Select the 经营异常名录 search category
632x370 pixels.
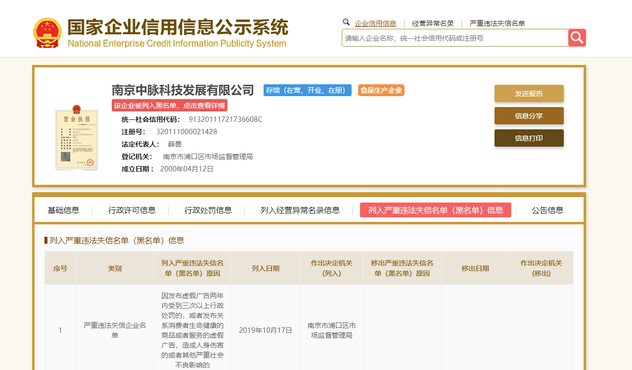pyautogui.click(x=432, y=23)
